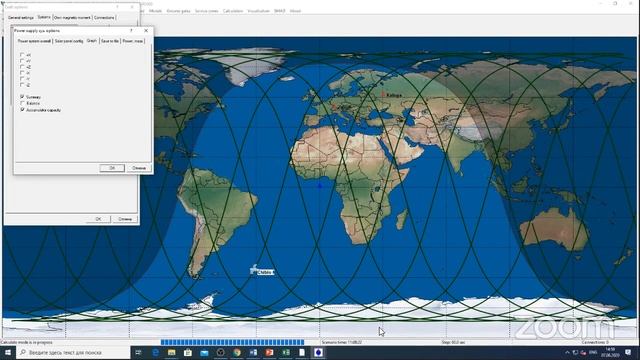
Task: Click the calculation progress bar
Action: 232,342
